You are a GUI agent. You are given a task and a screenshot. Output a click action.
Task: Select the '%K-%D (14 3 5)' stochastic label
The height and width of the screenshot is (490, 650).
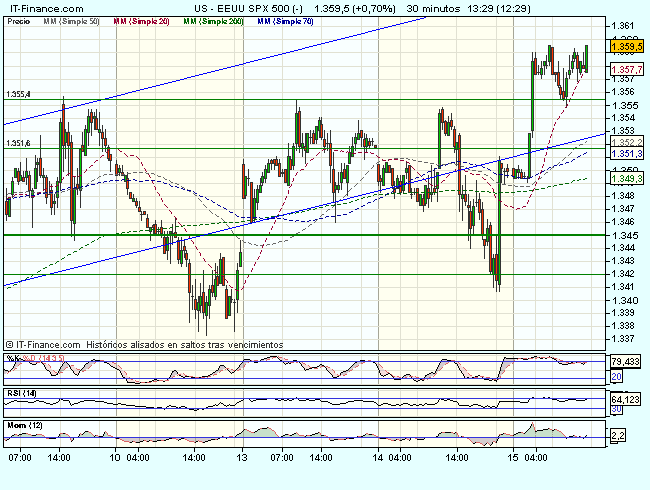click(36, 358)
